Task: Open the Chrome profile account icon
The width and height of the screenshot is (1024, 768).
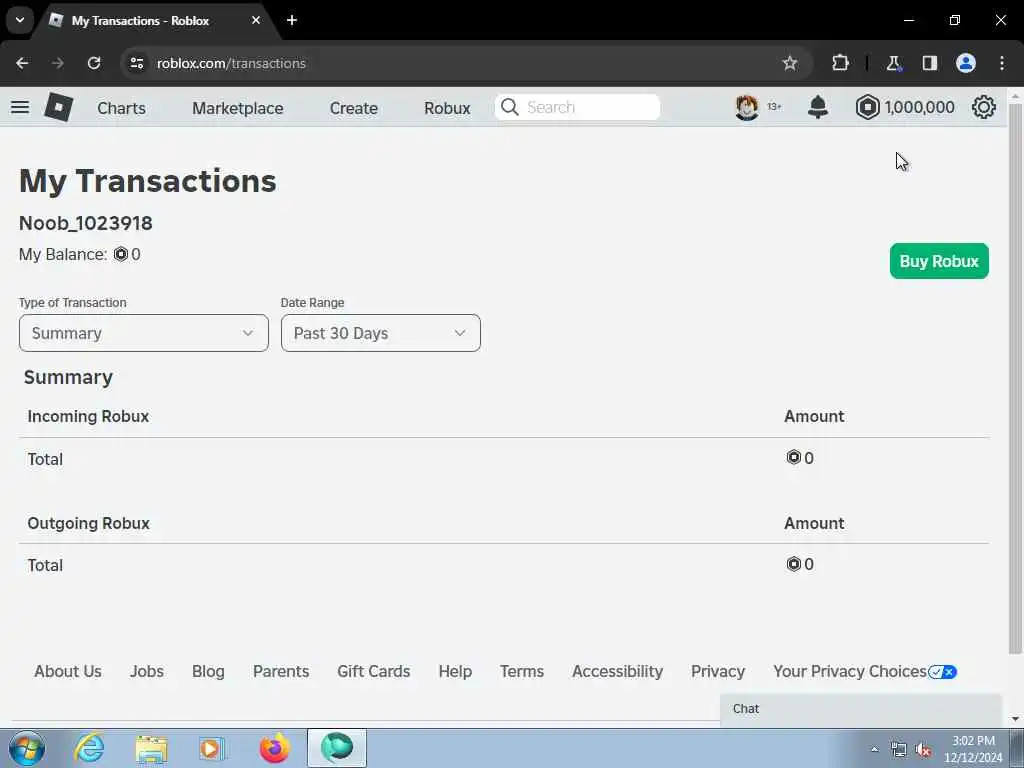Action: coord(966,63)
